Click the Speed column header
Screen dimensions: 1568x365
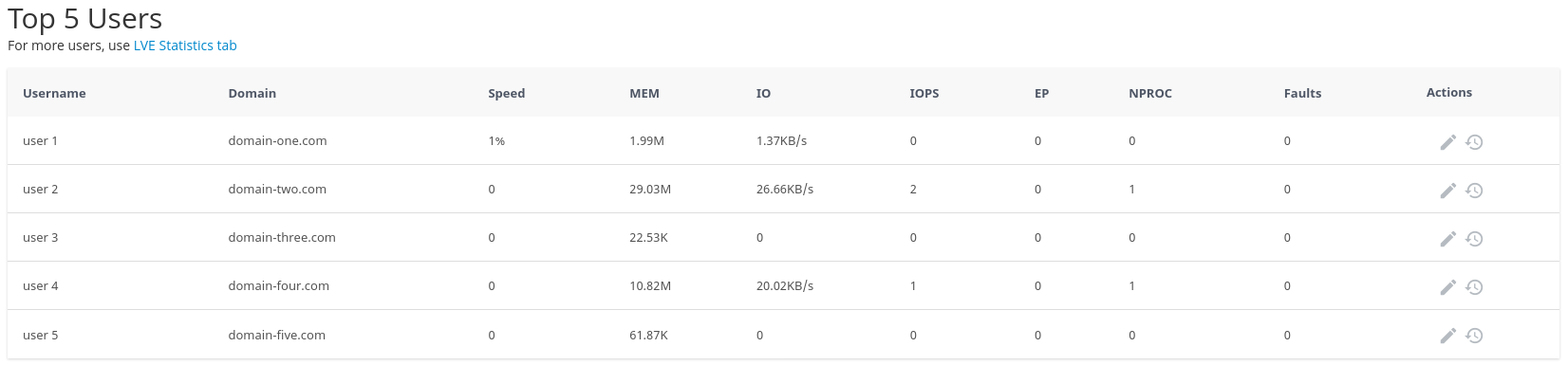(507, 93)
